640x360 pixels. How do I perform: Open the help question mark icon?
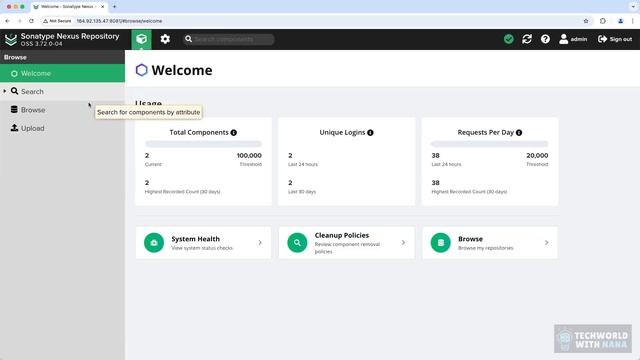pyautogui.click(x=545, y=39)
